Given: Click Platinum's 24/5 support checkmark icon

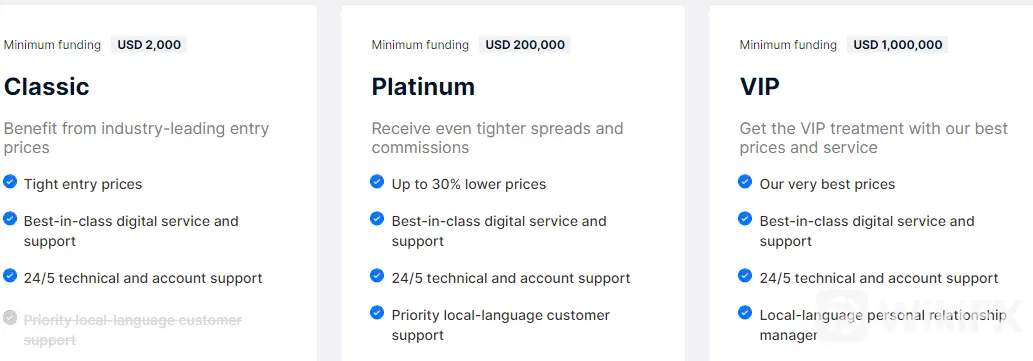Looking at the screenshot, I should [377, 275].
